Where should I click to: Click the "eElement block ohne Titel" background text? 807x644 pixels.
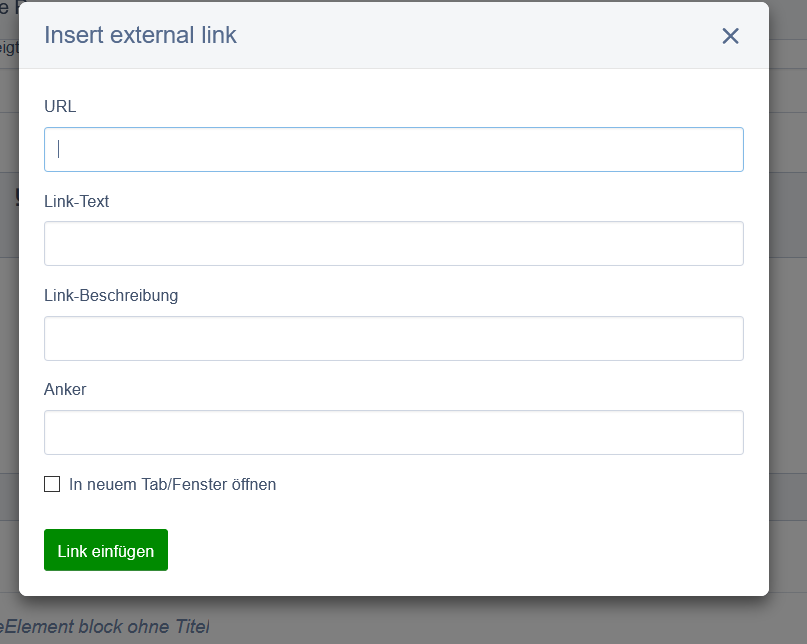pos(105,628)
